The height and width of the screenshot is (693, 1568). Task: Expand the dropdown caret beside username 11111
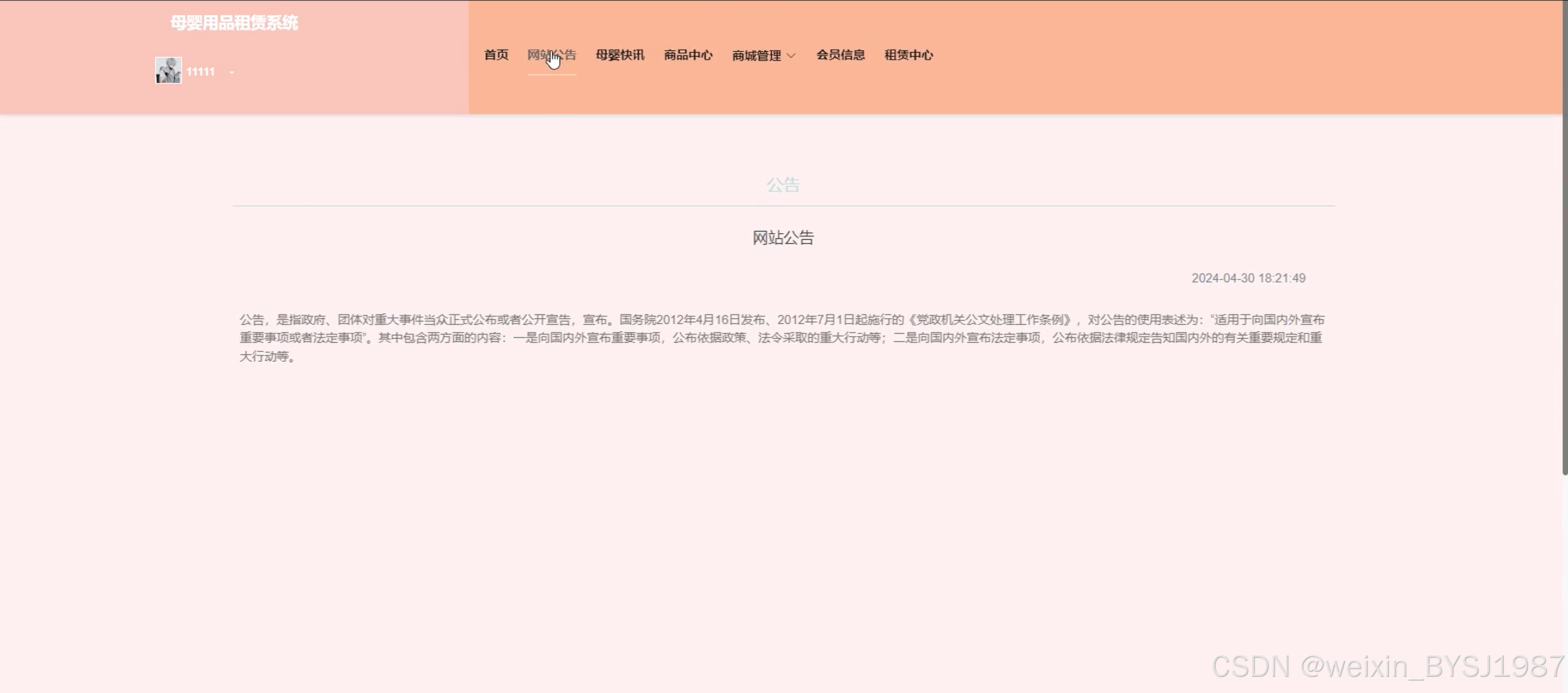point(232,72)
